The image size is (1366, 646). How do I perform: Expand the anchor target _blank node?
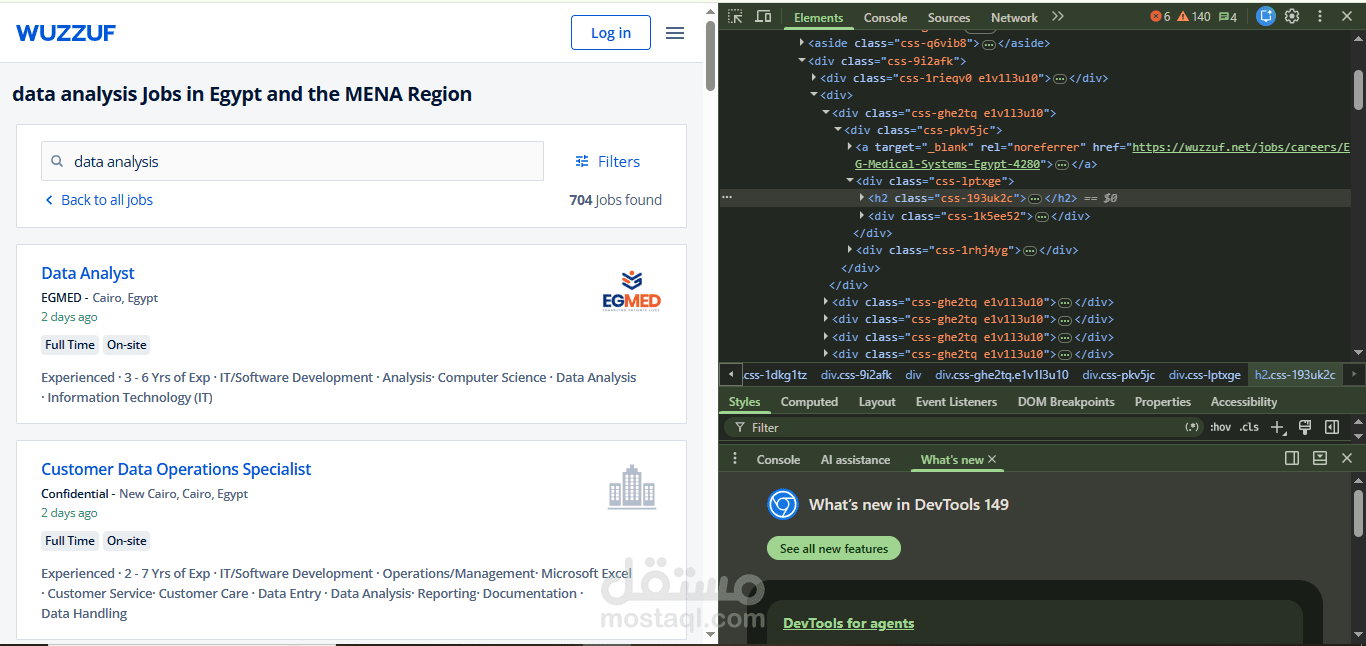click(x=850, y=147)
